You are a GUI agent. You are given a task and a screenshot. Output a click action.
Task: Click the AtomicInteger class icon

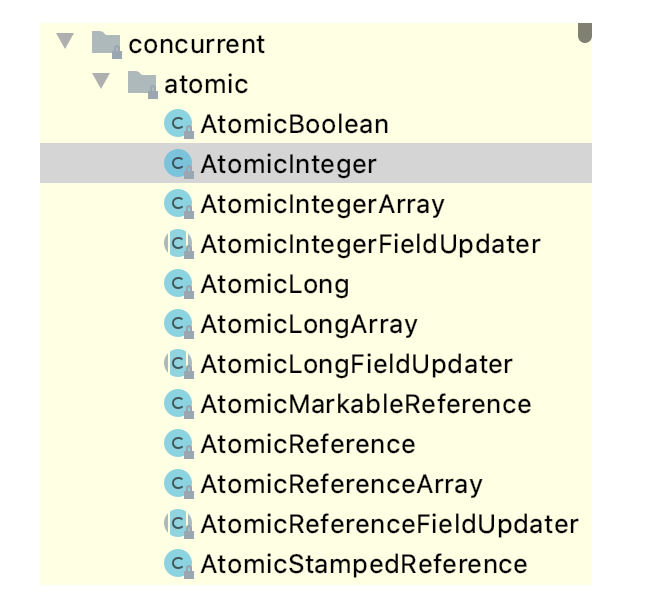(179, 163)
